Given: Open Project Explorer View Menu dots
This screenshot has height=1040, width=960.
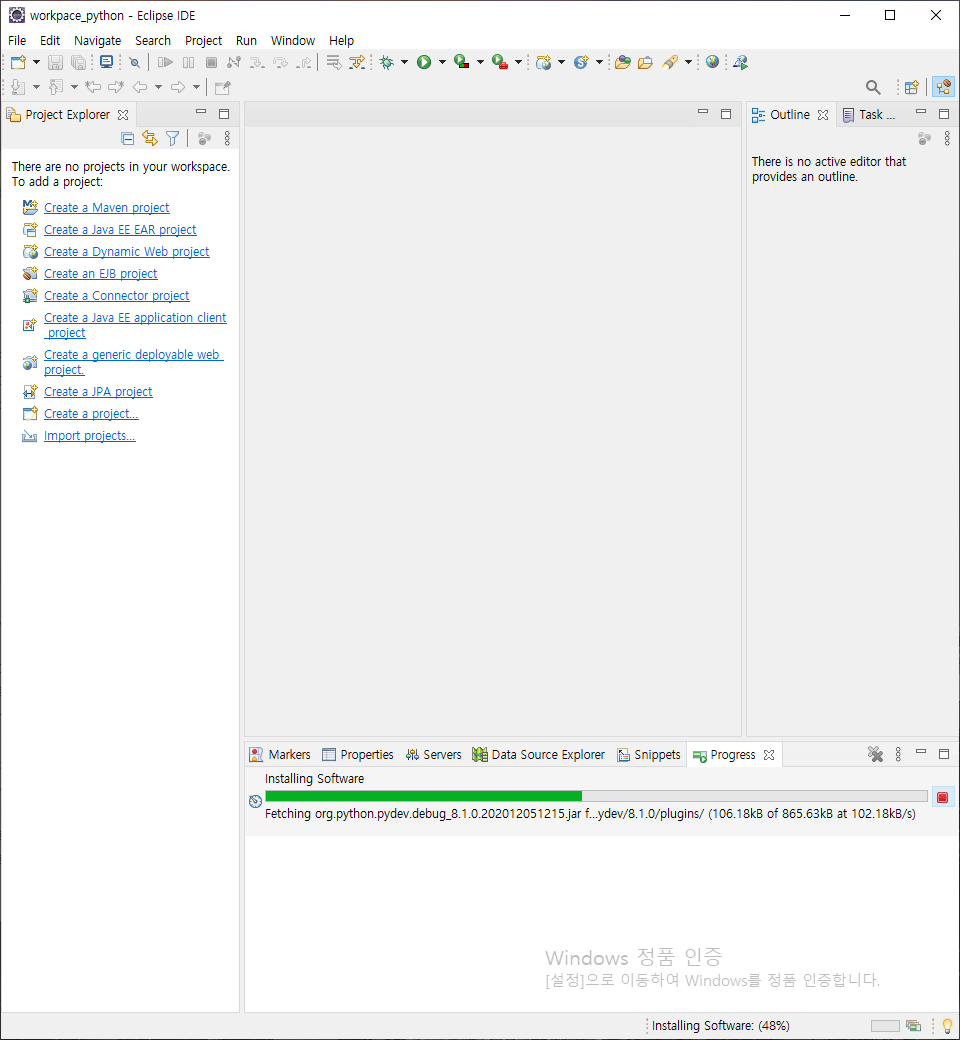Looking at the screenshot, I should (227, 138).
